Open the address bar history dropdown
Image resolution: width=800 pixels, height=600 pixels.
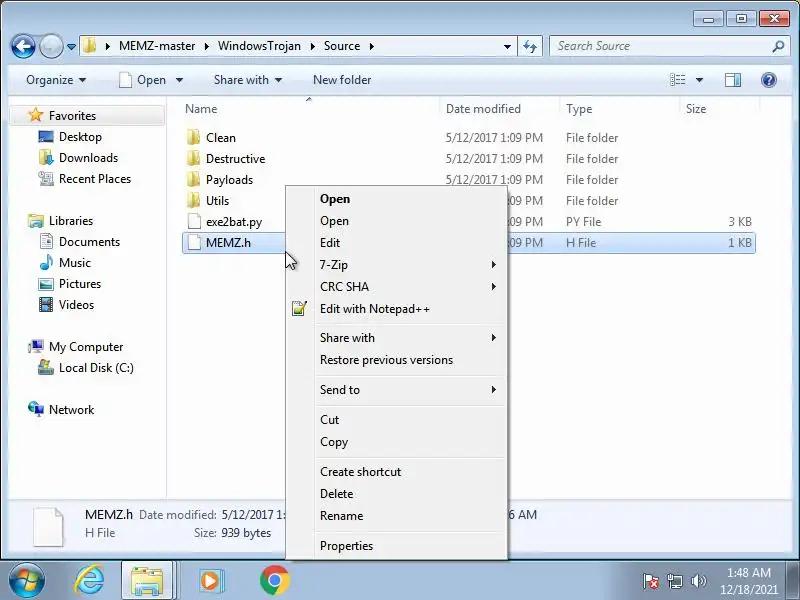tap(507, 46)
